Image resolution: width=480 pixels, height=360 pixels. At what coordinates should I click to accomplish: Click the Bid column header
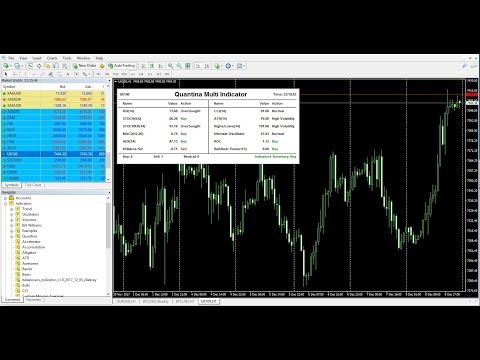coord(62,87)
